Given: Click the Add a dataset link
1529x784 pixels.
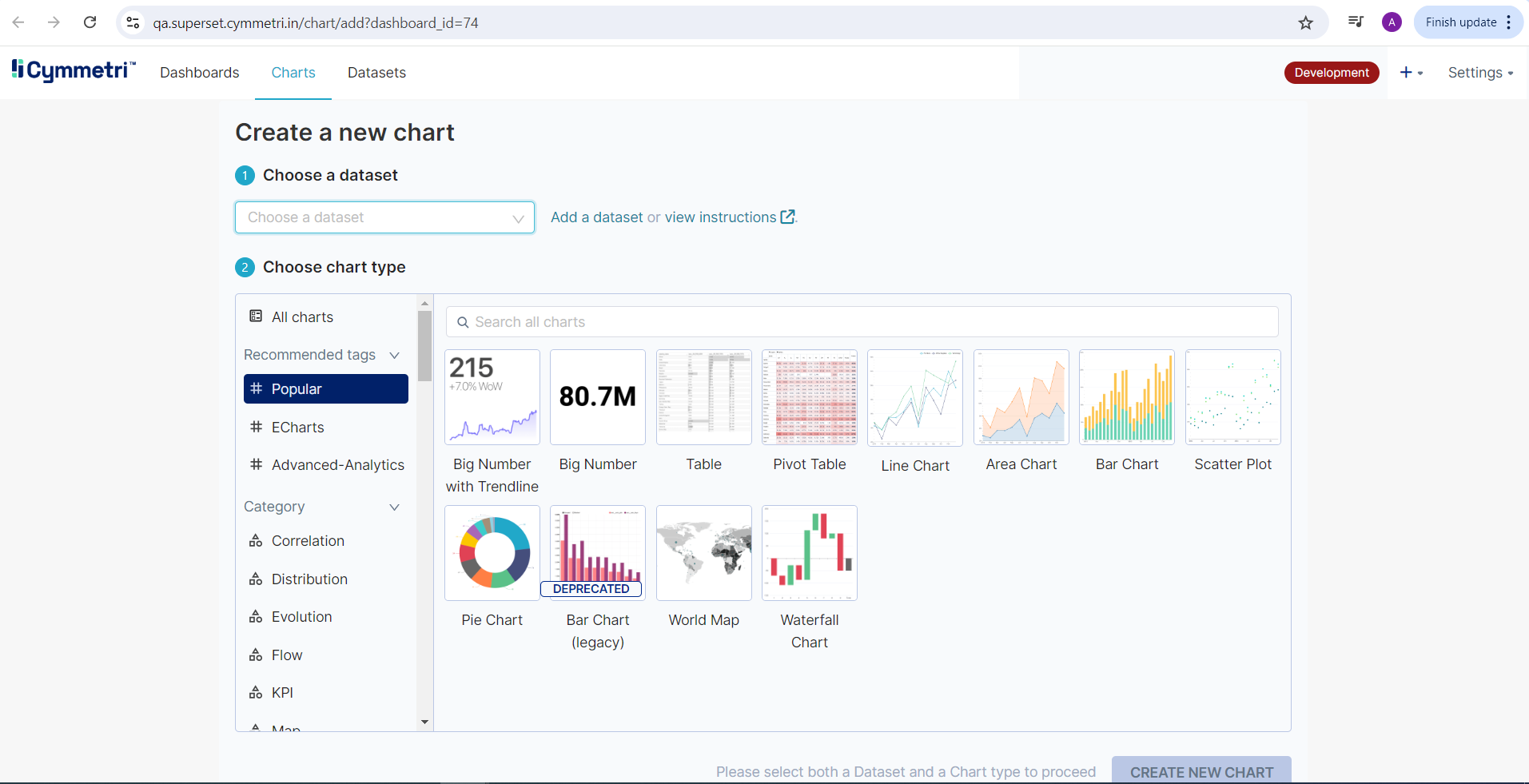Looking at the screenshot, I should pyautogui.click(x=596, y=217).
